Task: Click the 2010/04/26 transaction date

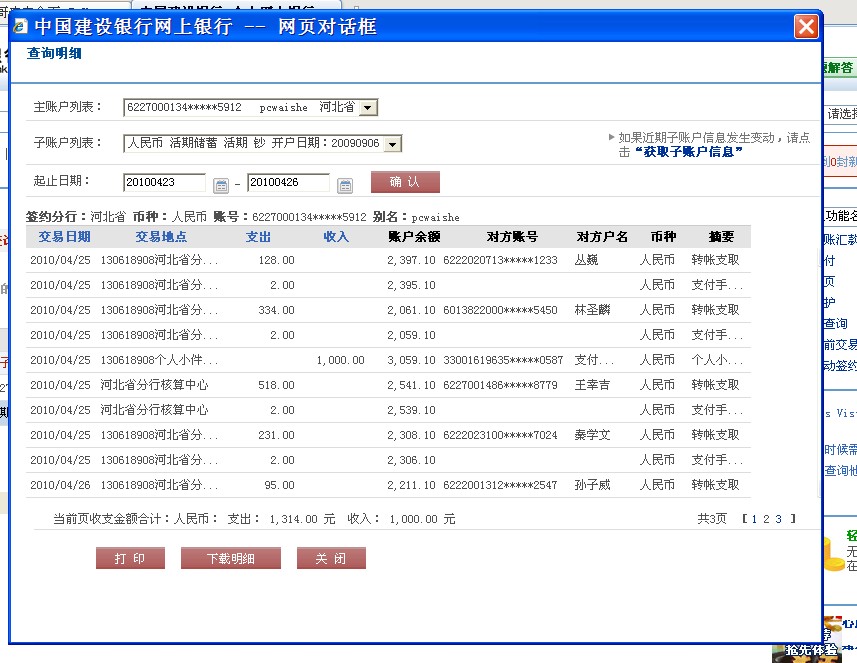Action: pos(60,485)
